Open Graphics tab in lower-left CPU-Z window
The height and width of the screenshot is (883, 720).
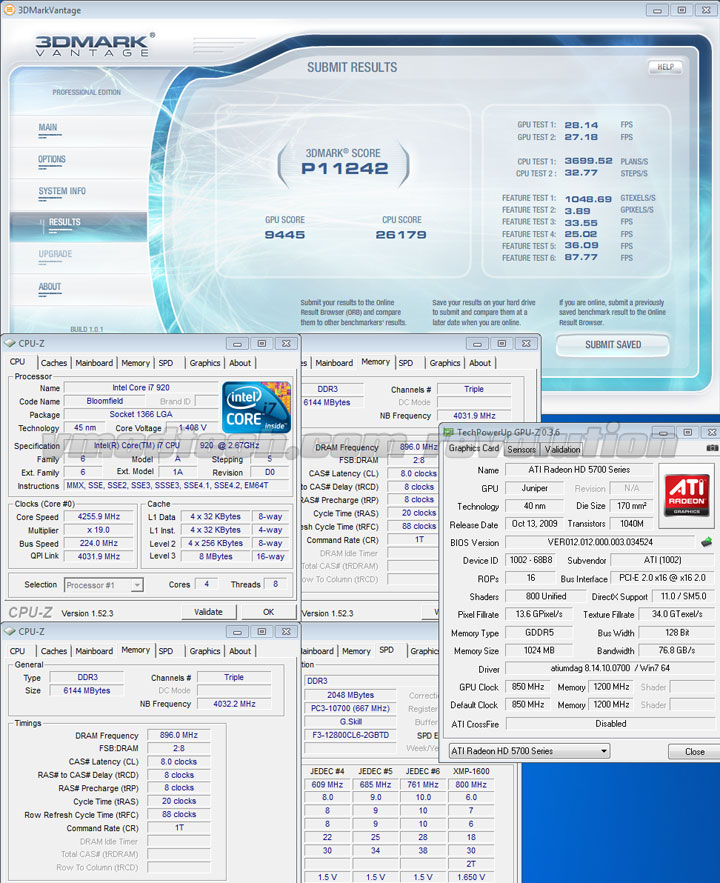[205, 651]
